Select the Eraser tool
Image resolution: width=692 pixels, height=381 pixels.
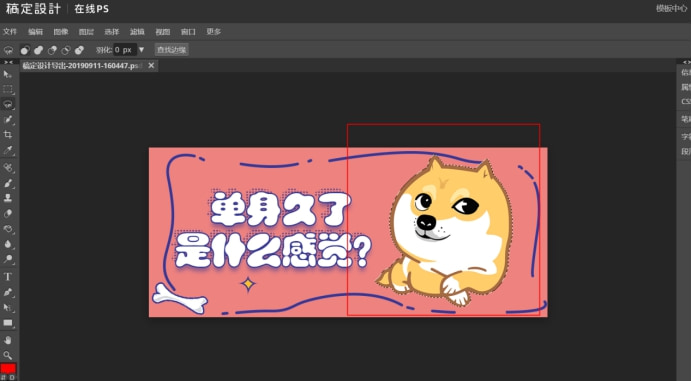point(8,214)
